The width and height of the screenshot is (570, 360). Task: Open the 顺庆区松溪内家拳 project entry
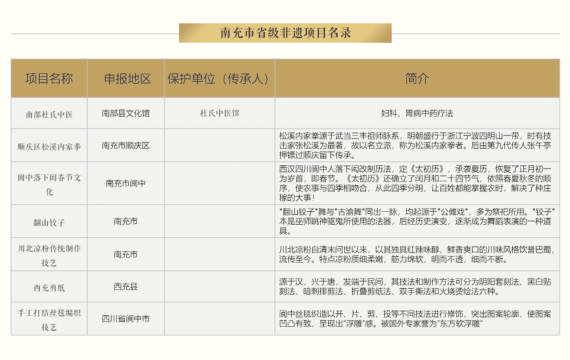pos(49,147)
